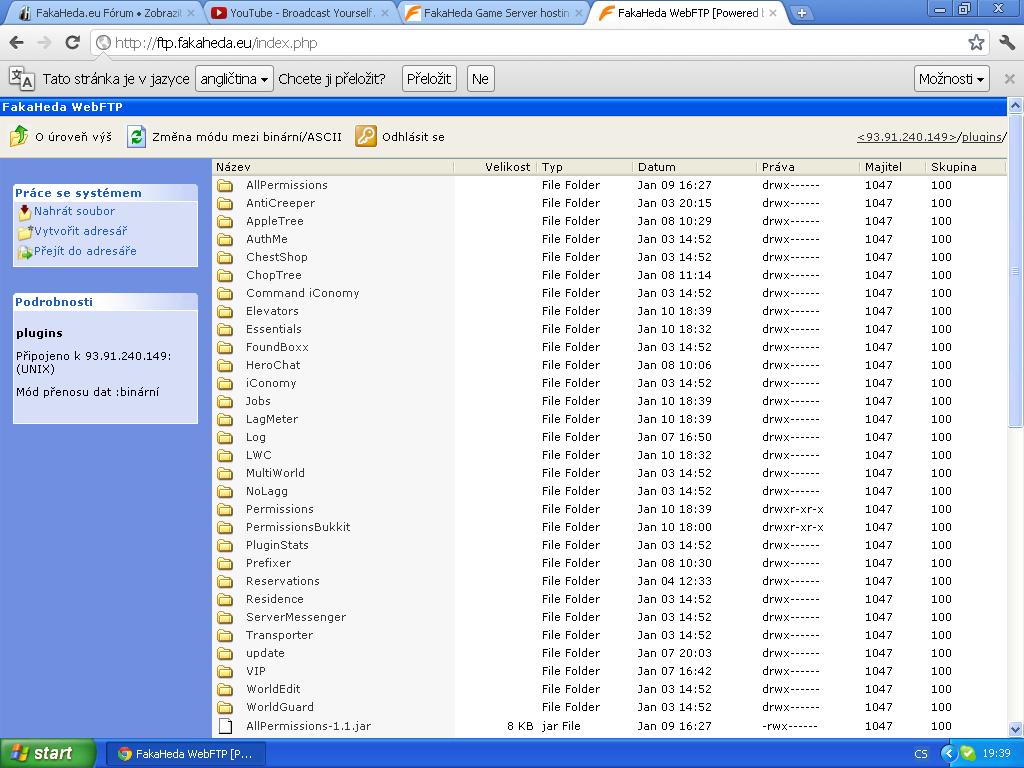Click the file icon of AllPermissions-1.1.jar
This screenshot has height=768, width=1024.
click(x=225, y=726)
